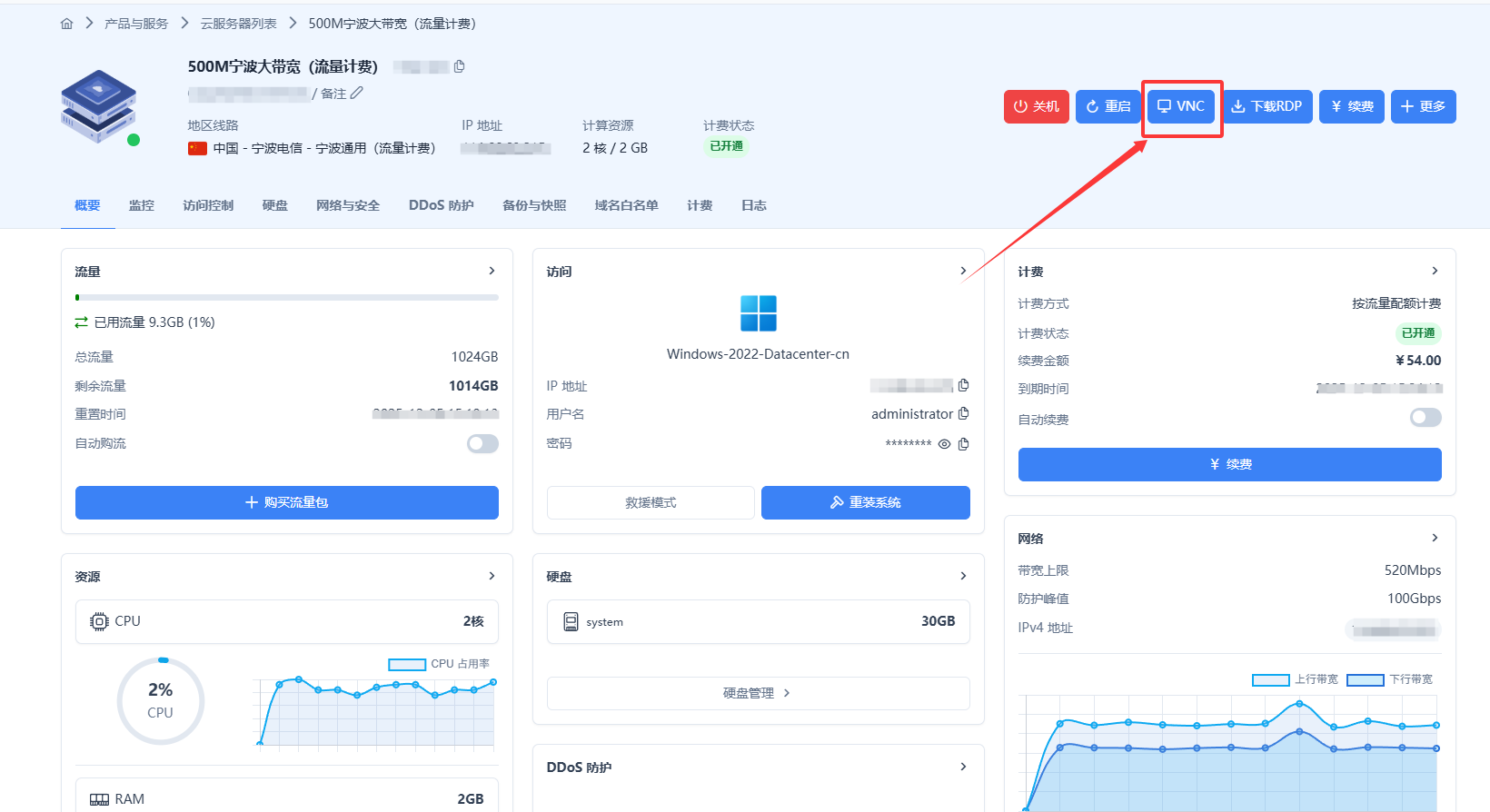Copy the password in access card
Screen dimensions: 1490x812
coord(964,443)
